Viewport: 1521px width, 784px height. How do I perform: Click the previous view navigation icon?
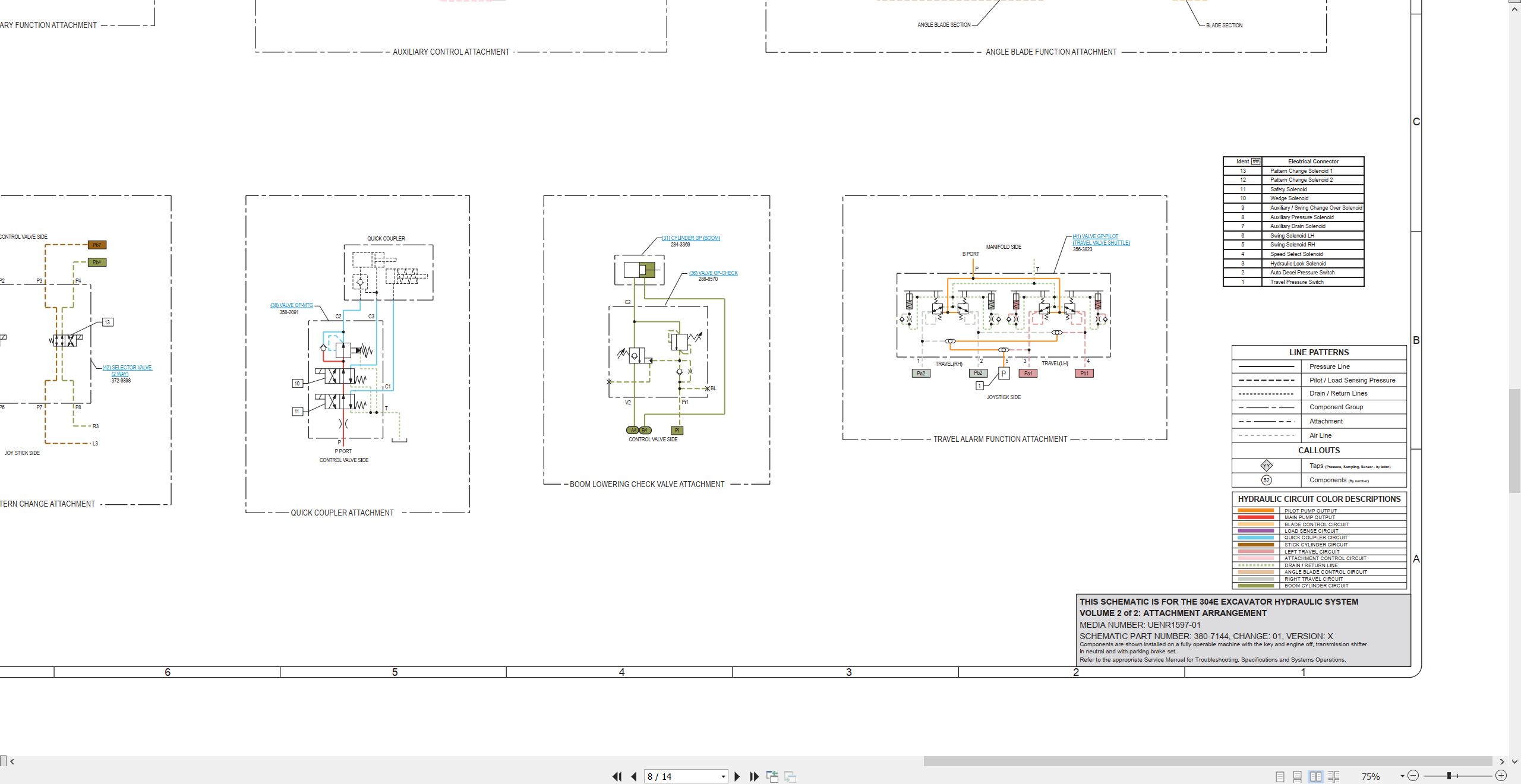click(772, 776)
